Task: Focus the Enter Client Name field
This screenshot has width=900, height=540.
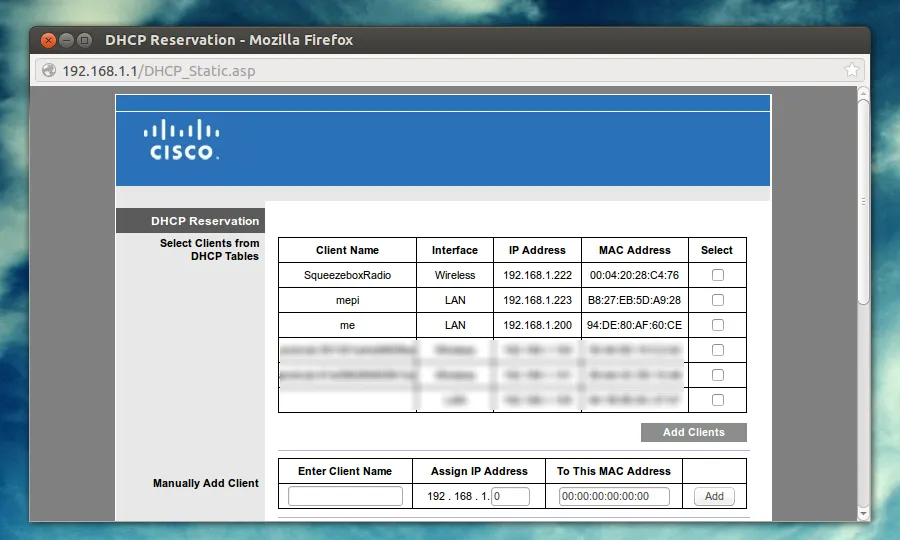Action: click(345, 496)
